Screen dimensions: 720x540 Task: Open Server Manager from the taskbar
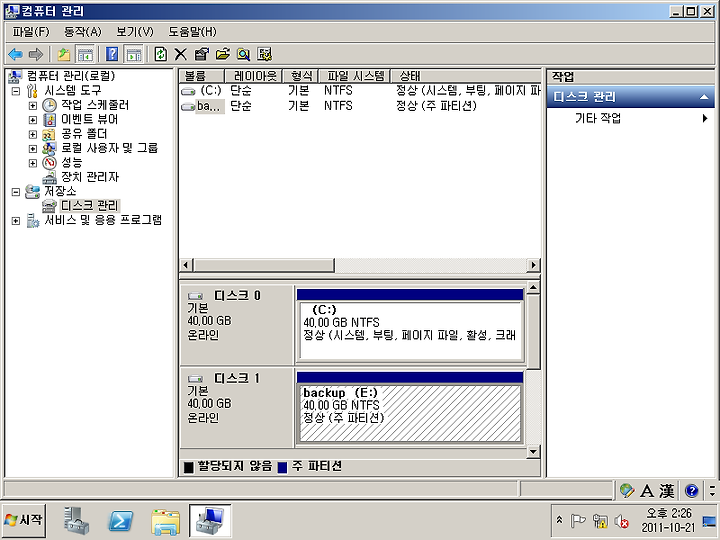[x=75, y=520]
